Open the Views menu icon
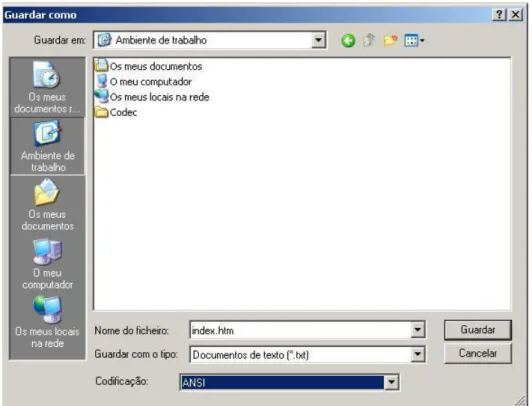Viewport: 532px width, 406px height. (x=414, y=41)
